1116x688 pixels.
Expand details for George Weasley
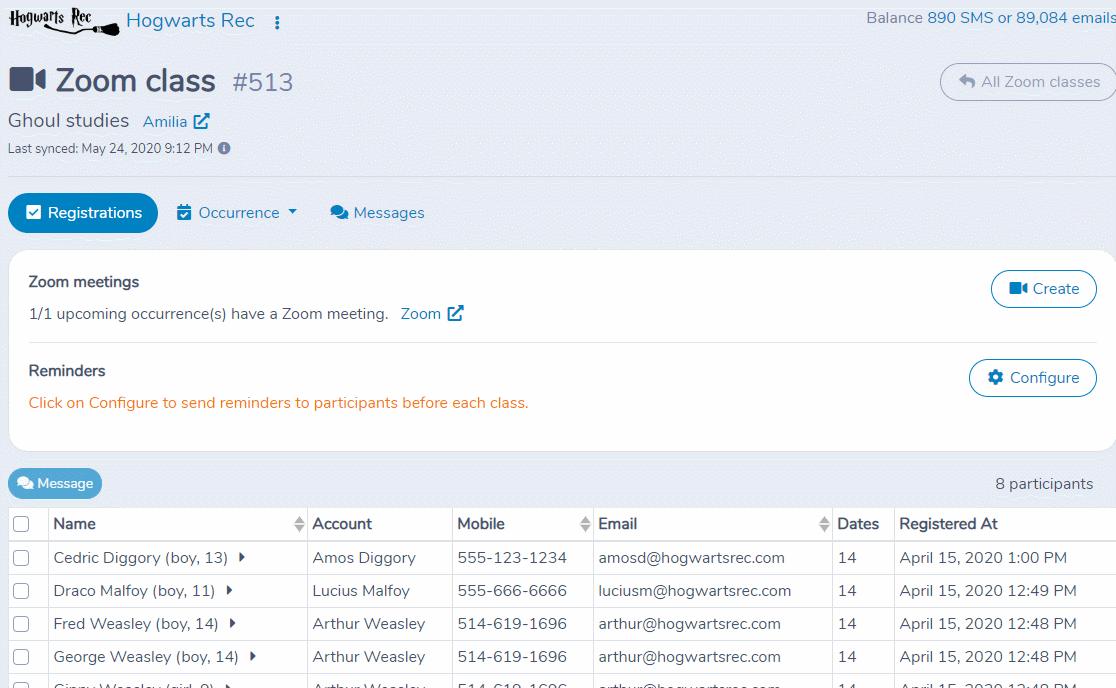pyautogui.click(x=253, y=656)
